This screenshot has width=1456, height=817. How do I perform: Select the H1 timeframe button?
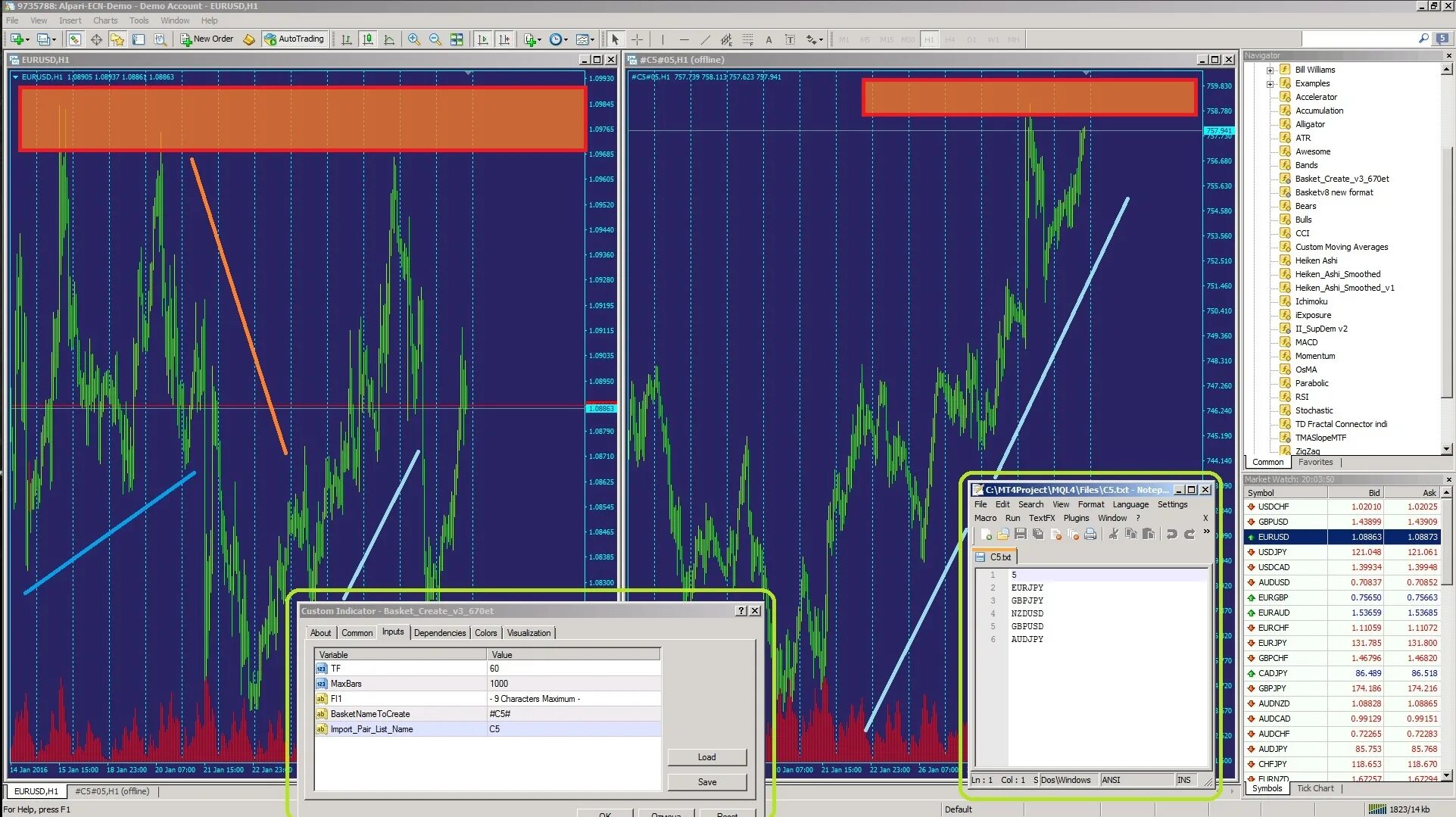coord(929,39)
